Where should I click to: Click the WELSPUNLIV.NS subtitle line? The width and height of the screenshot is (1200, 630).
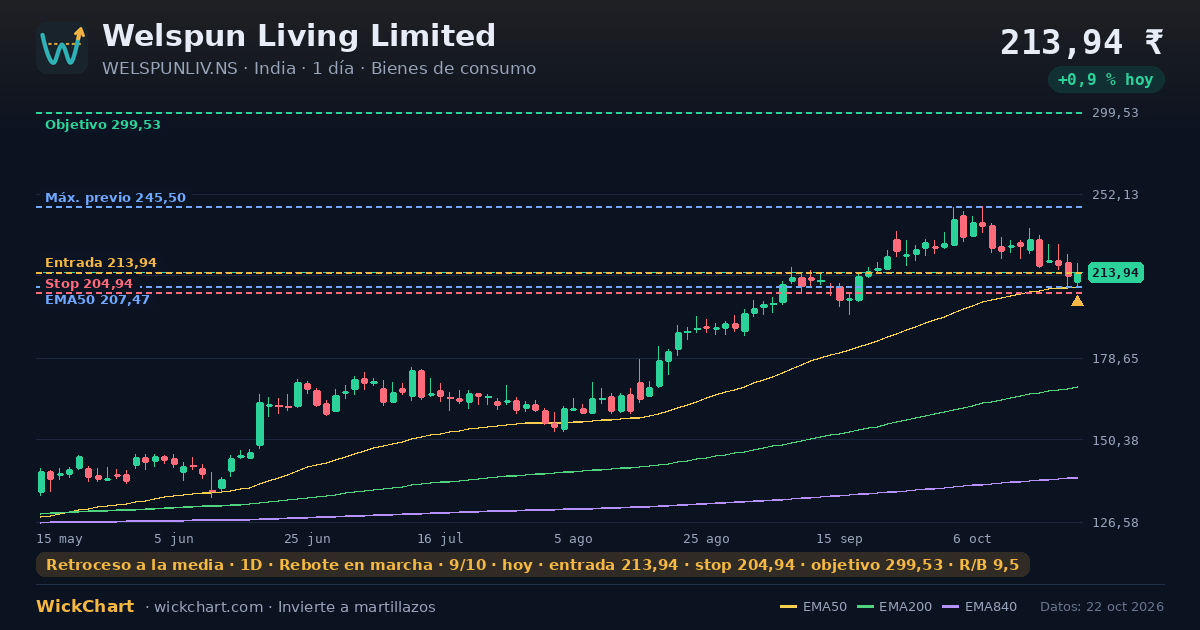319,68
